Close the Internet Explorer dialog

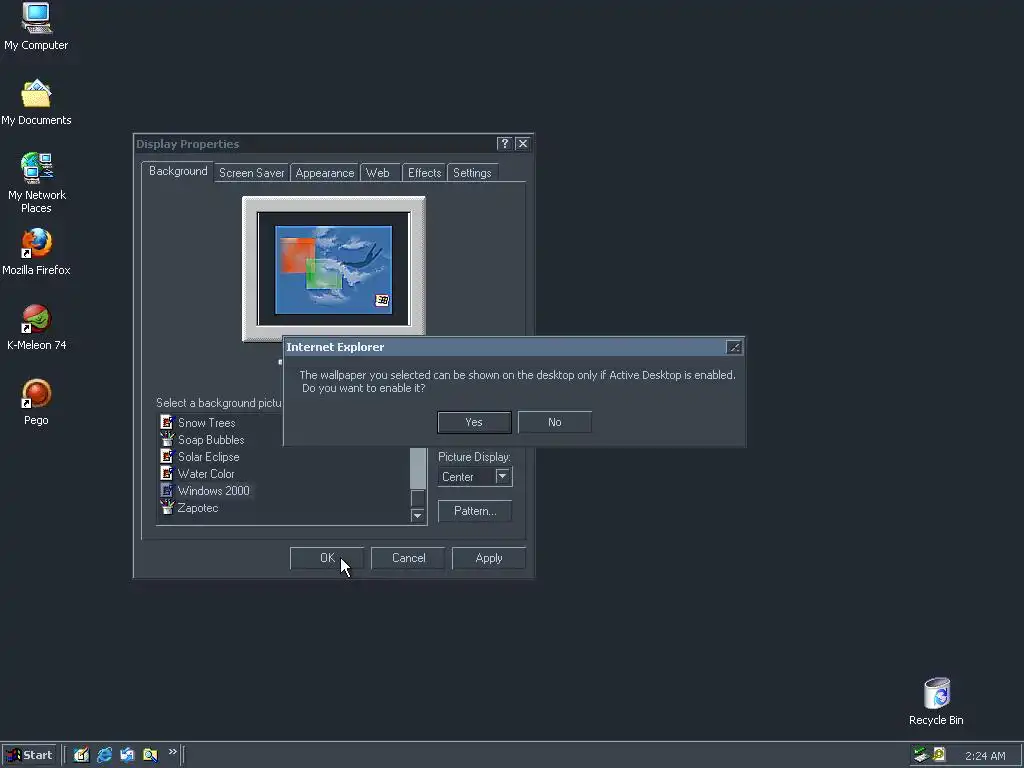click(x=734, y=347)
